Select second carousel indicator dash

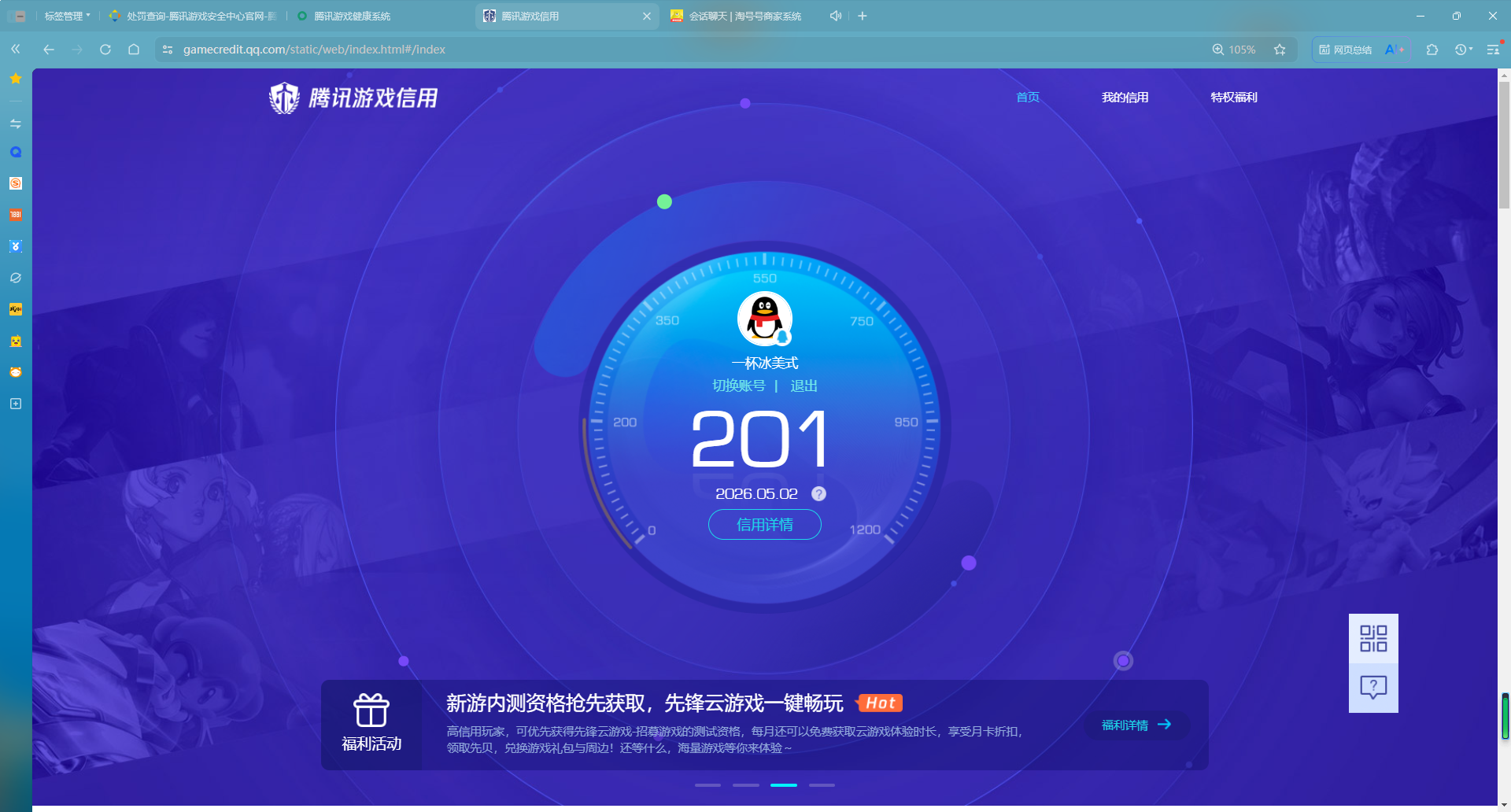(x=745, y=785)
